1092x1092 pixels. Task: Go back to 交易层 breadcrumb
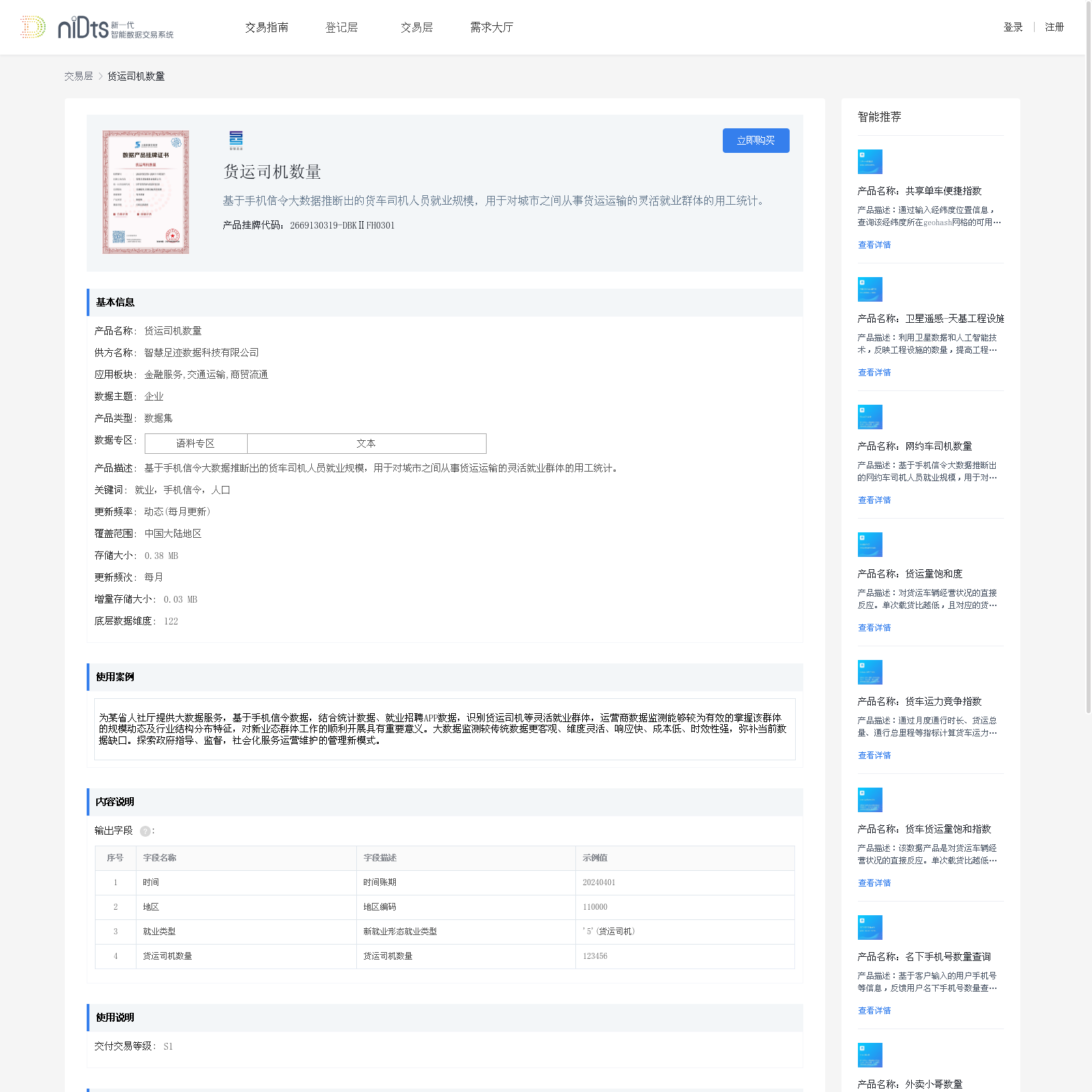tap(78, 76)
